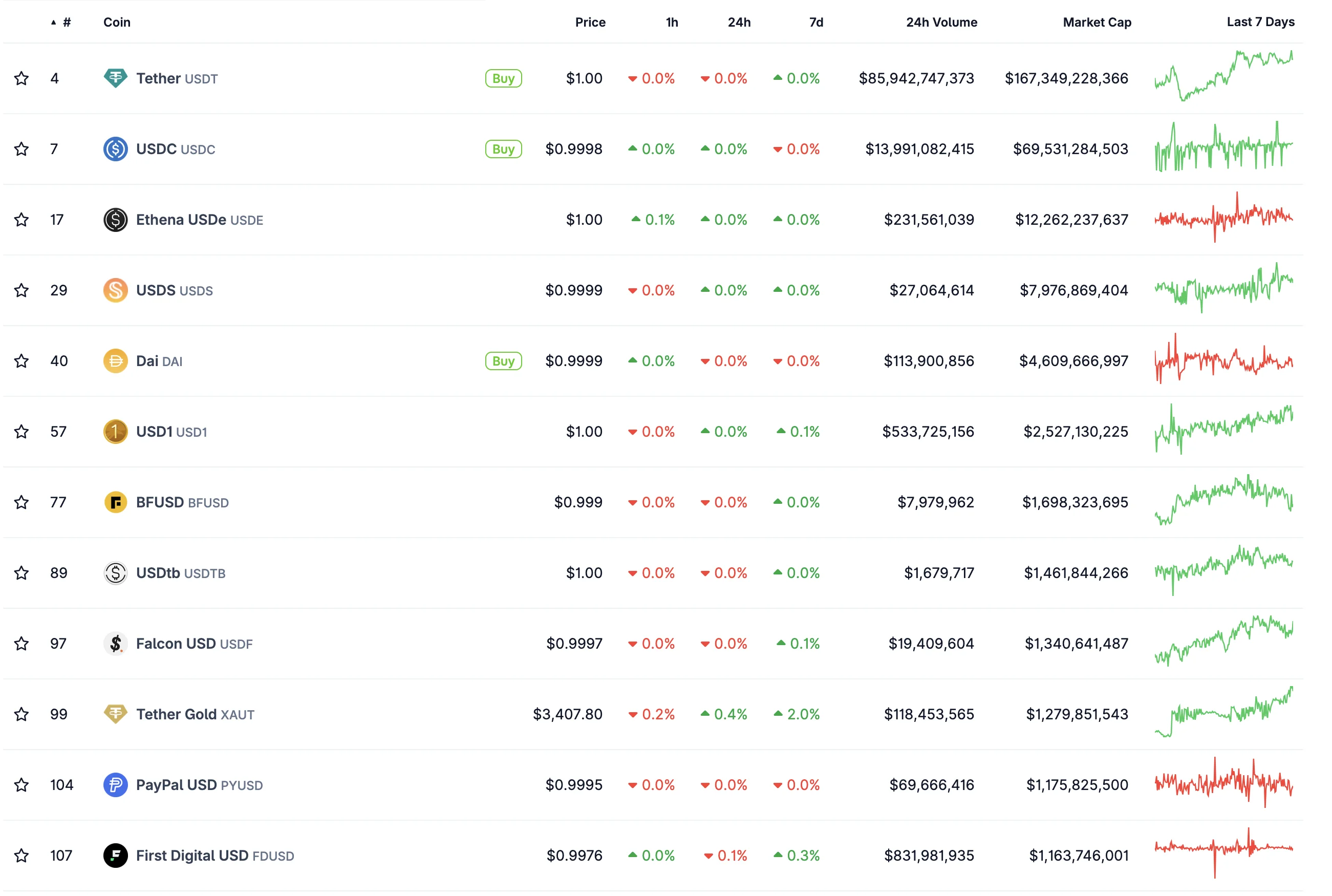Click the First Digital USD coin logo
Image resolution: width=1332 pixels, height=896 pixels.
pyautogui.click(x=116, y=855)
